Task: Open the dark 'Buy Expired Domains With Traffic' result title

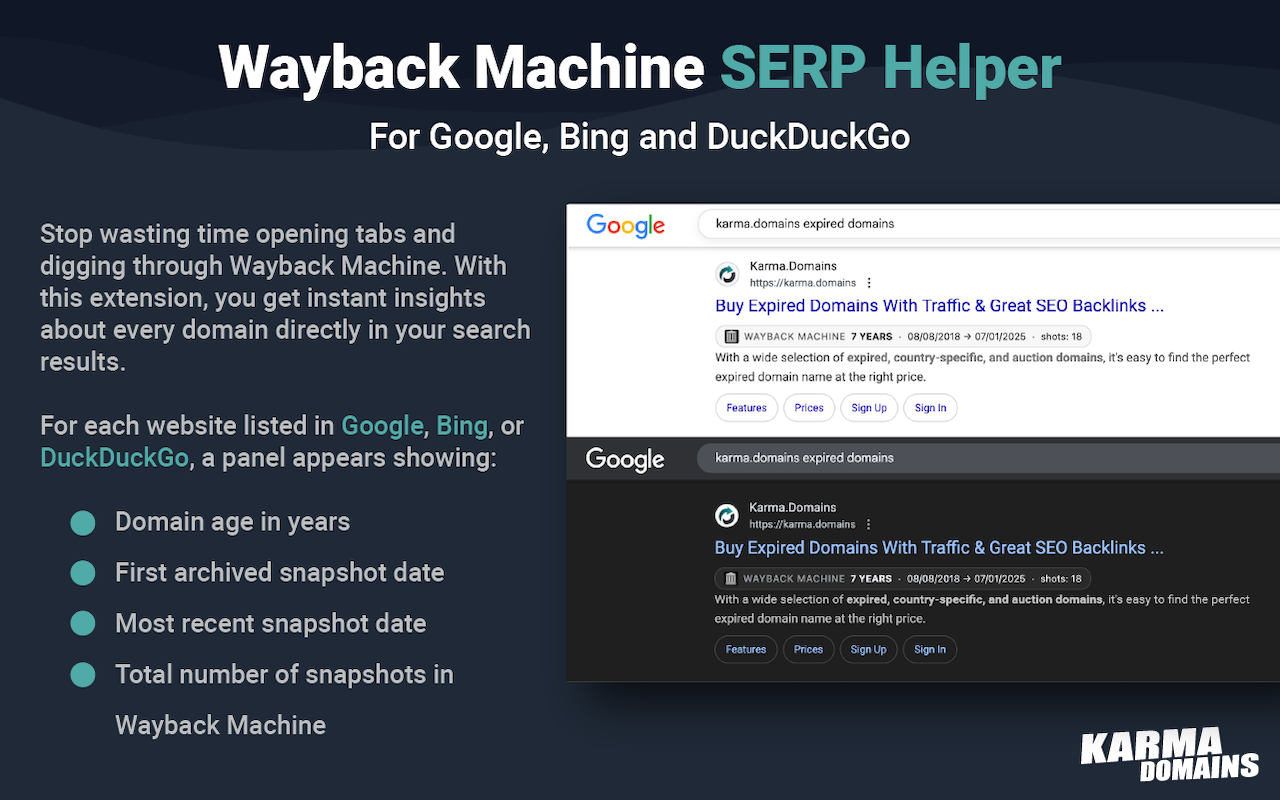Action: 939,548
